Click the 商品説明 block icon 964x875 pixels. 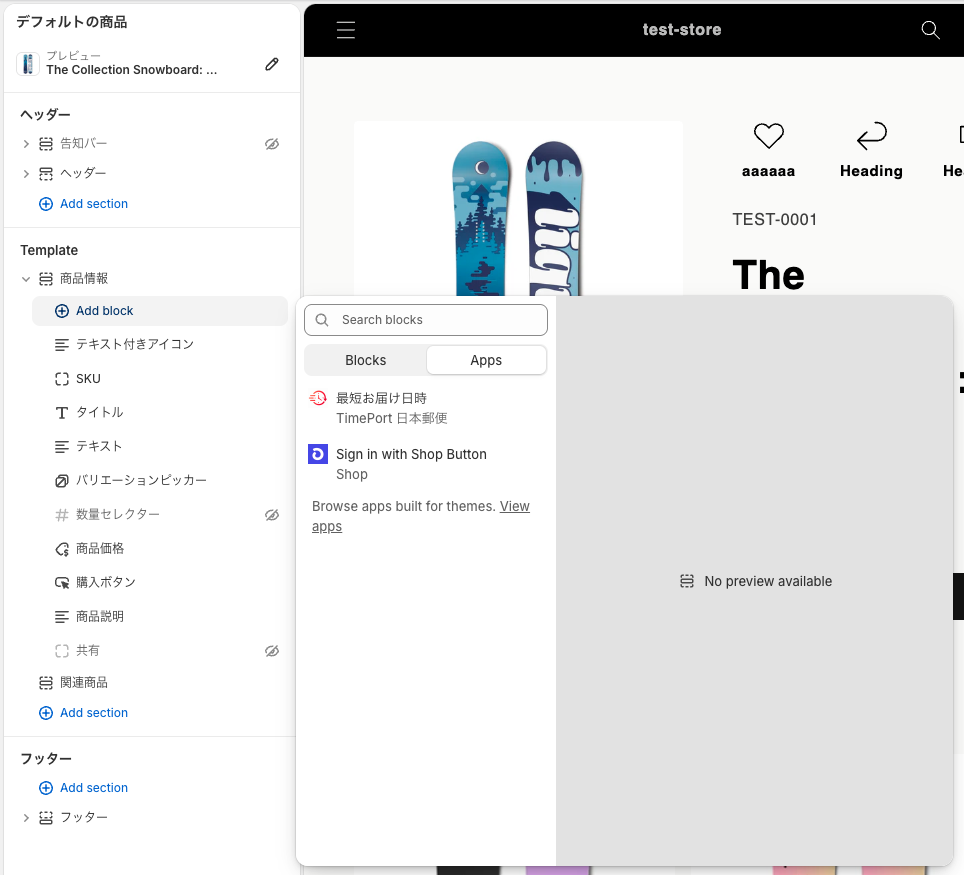62,617
